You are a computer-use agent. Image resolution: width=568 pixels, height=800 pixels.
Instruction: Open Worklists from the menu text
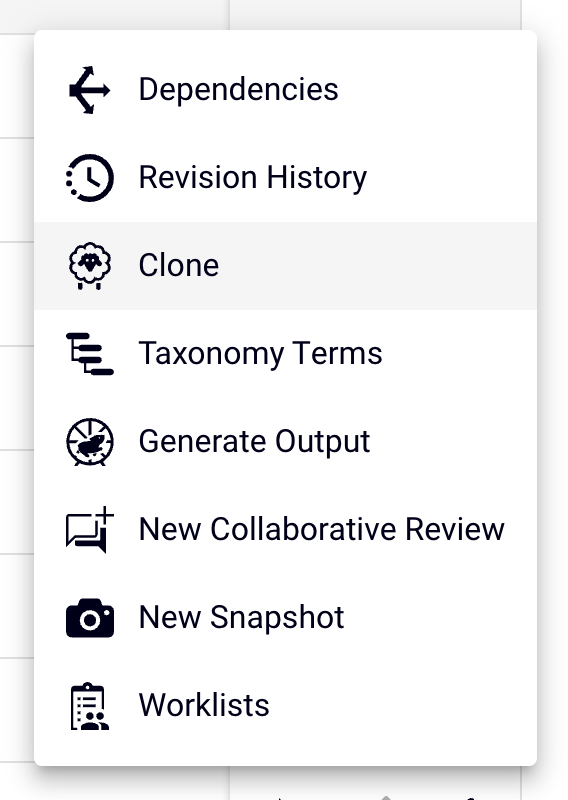(x=204, y=705)
